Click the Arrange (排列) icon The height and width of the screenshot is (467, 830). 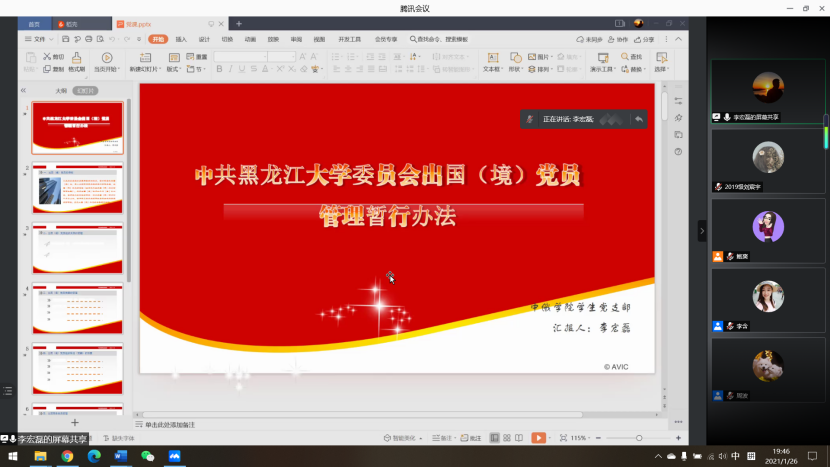click(532, 69)
